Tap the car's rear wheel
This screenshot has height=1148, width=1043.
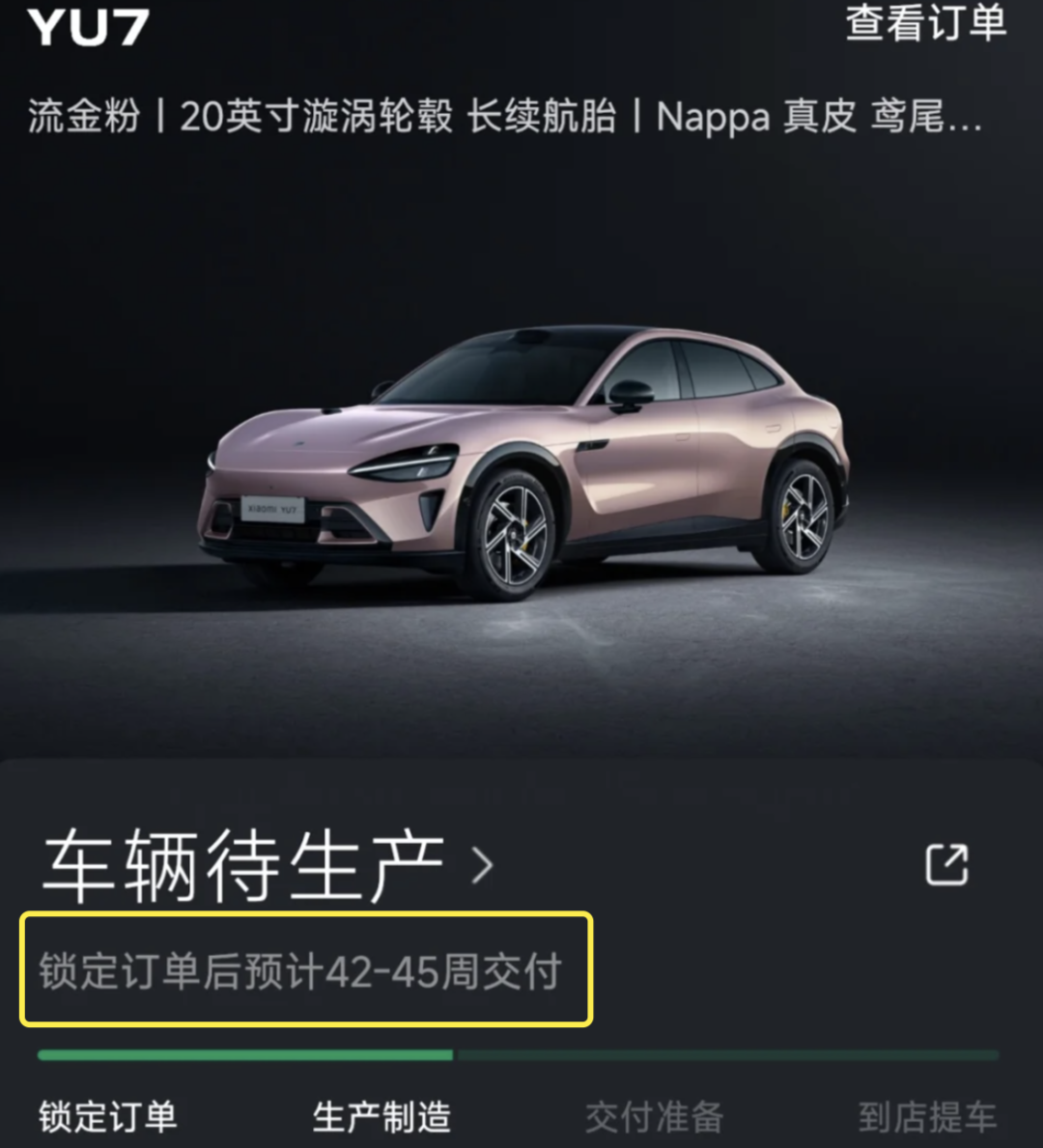tap(800, 517)
